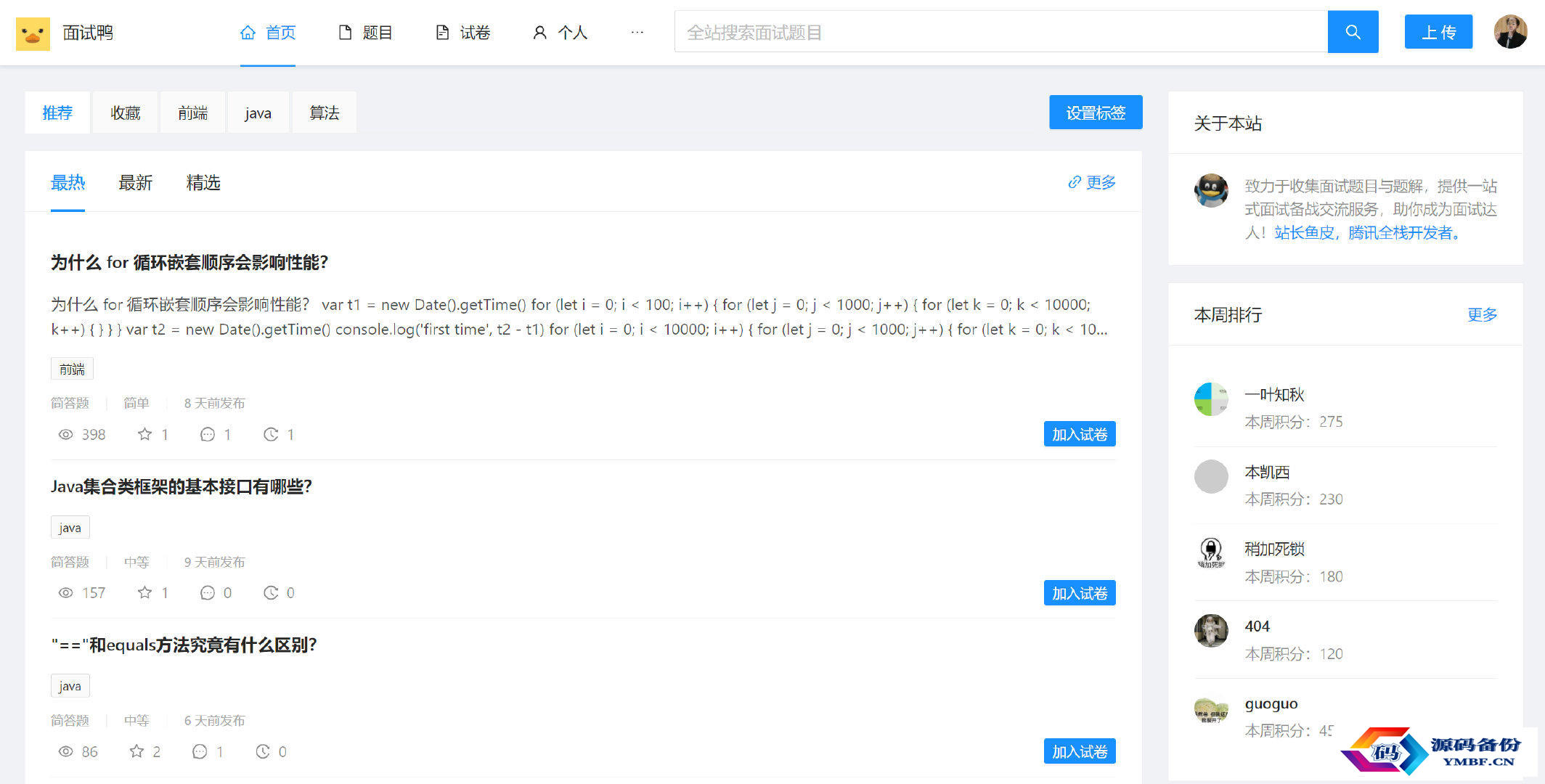Image resolution: width=1545 pixels, height=784 pixels.
Task: Click guoguo's avatar
Action: click(1211, 709)
